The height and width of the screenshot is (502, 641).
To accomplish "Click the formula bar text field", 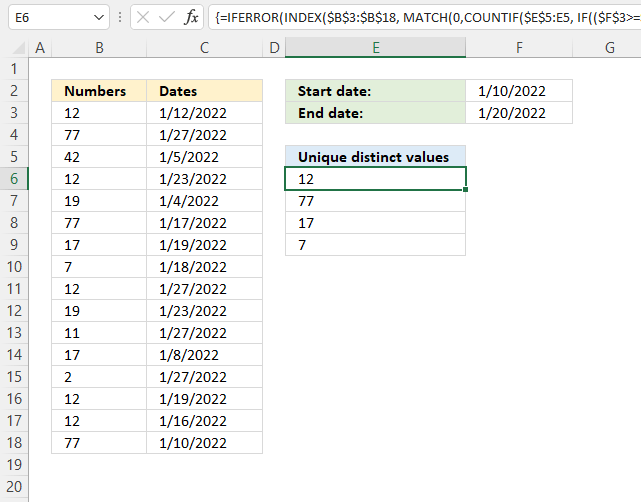I will (x=424, y=18).
